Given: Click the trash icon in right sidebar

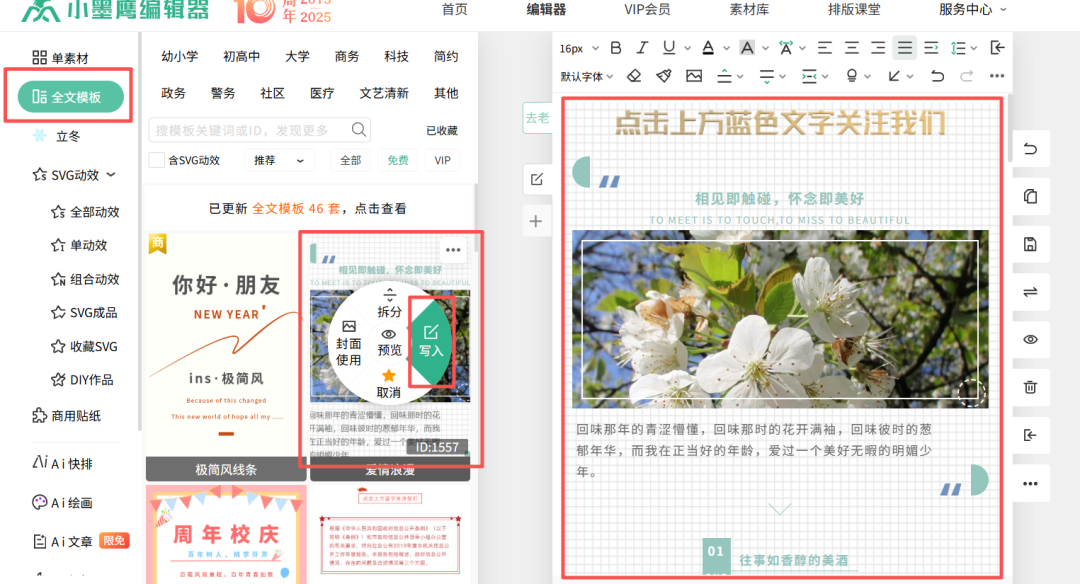Looking at the screenshot, I should point(1030,387).
